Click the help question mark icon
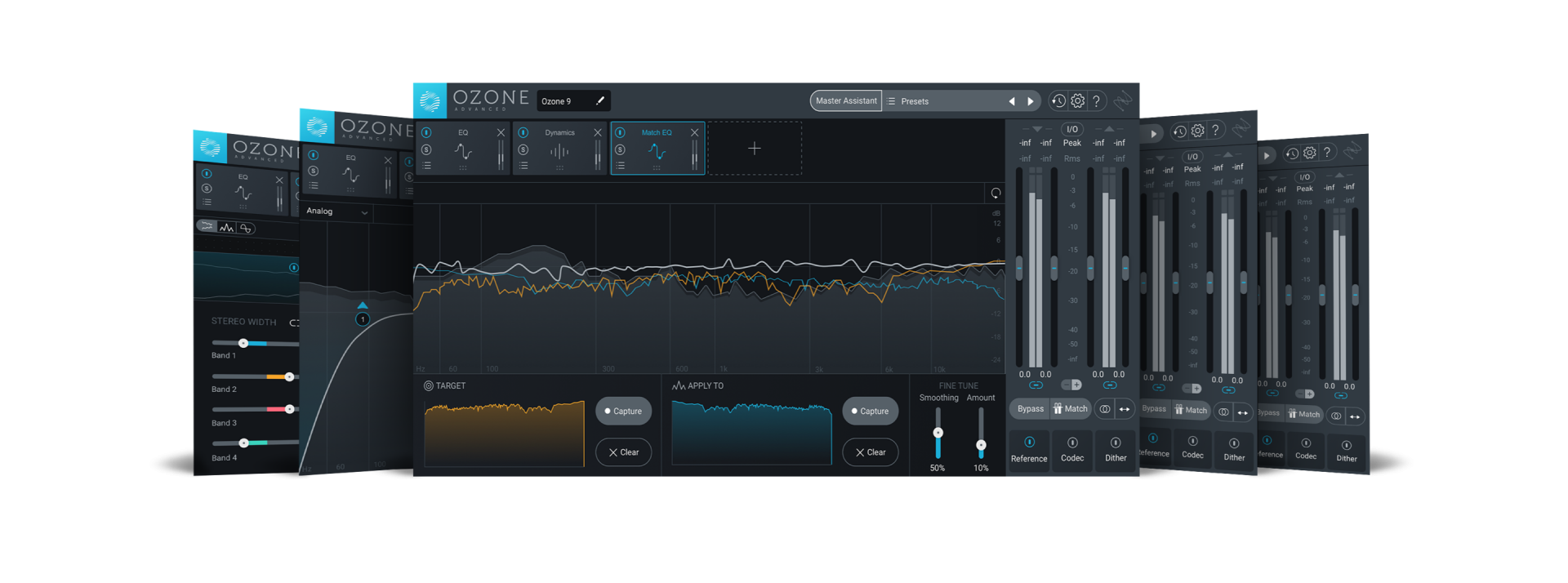 point(1097,101)
